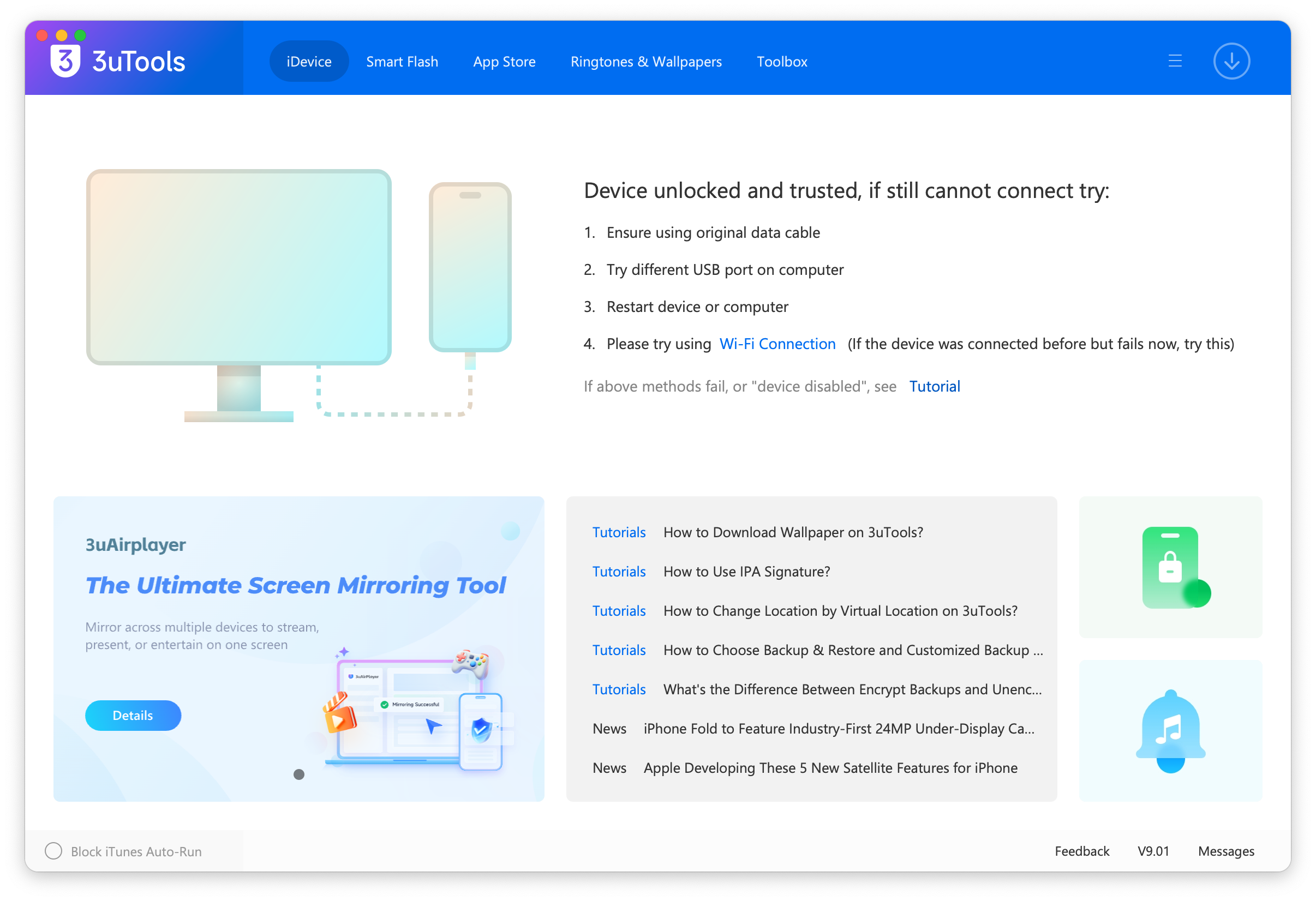Enable Block iTunes Auto-Run option
1316x901 pixels.
point(53,851)
